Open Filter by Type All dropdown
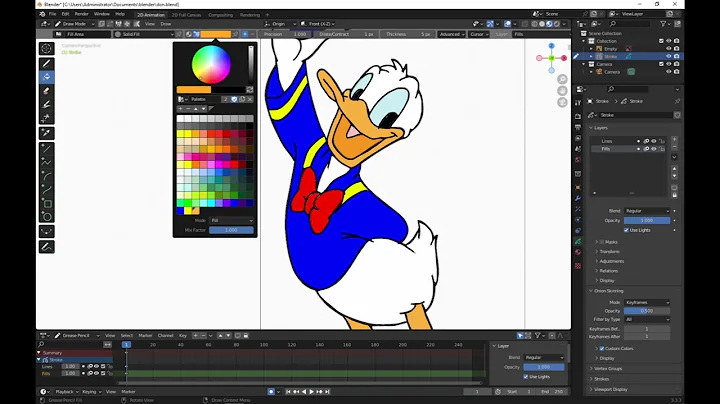The width and height of the screenshot is (720, 404). [647, 319]
